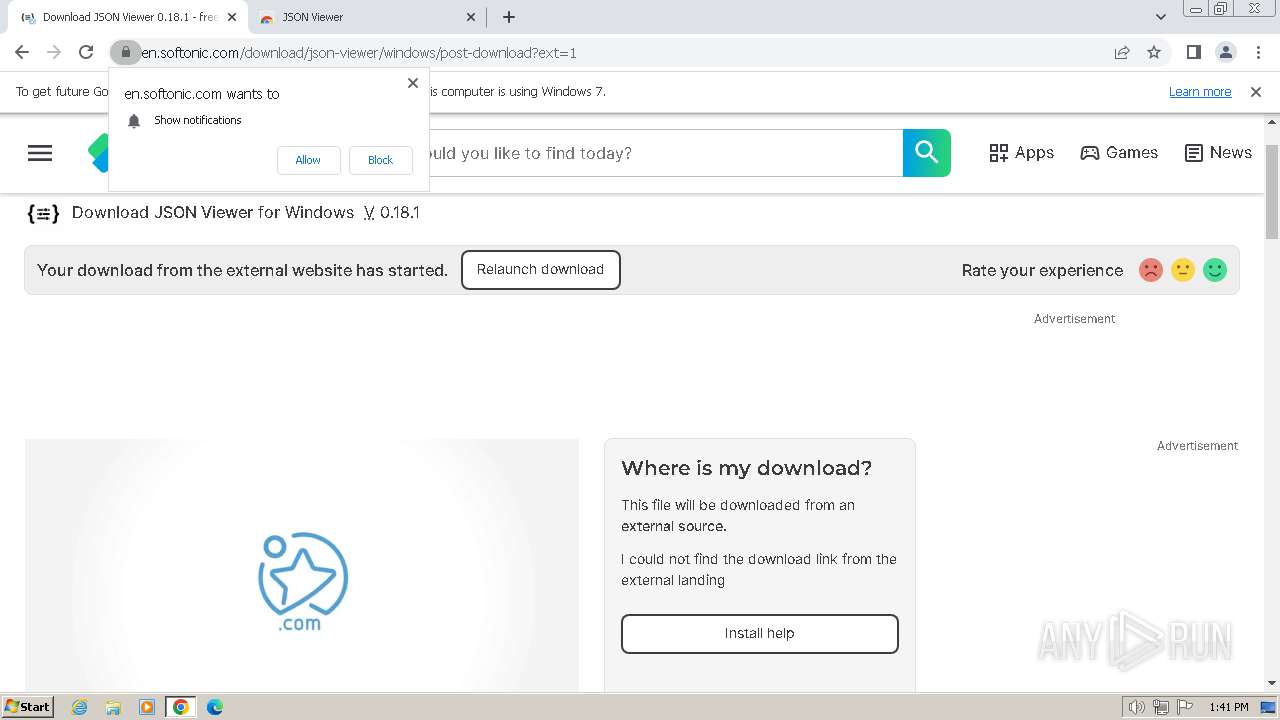Share this page via the address bar icon
Image resolution: width=1280 pixels, height=720 pixels.
[1122, 53]
